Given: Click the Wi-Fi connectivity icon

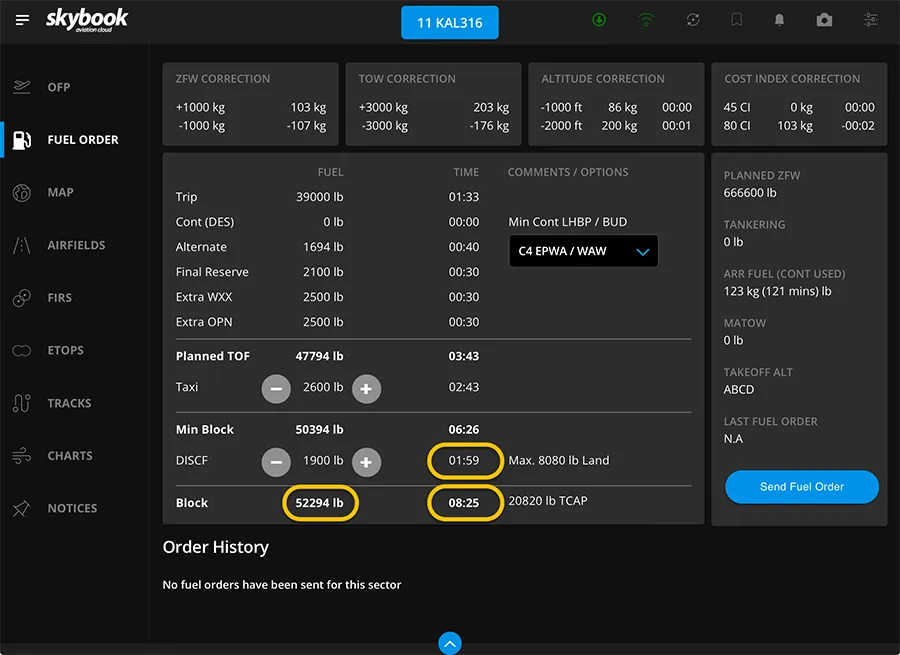Looking at the screenshot, I should click(646, 20).
